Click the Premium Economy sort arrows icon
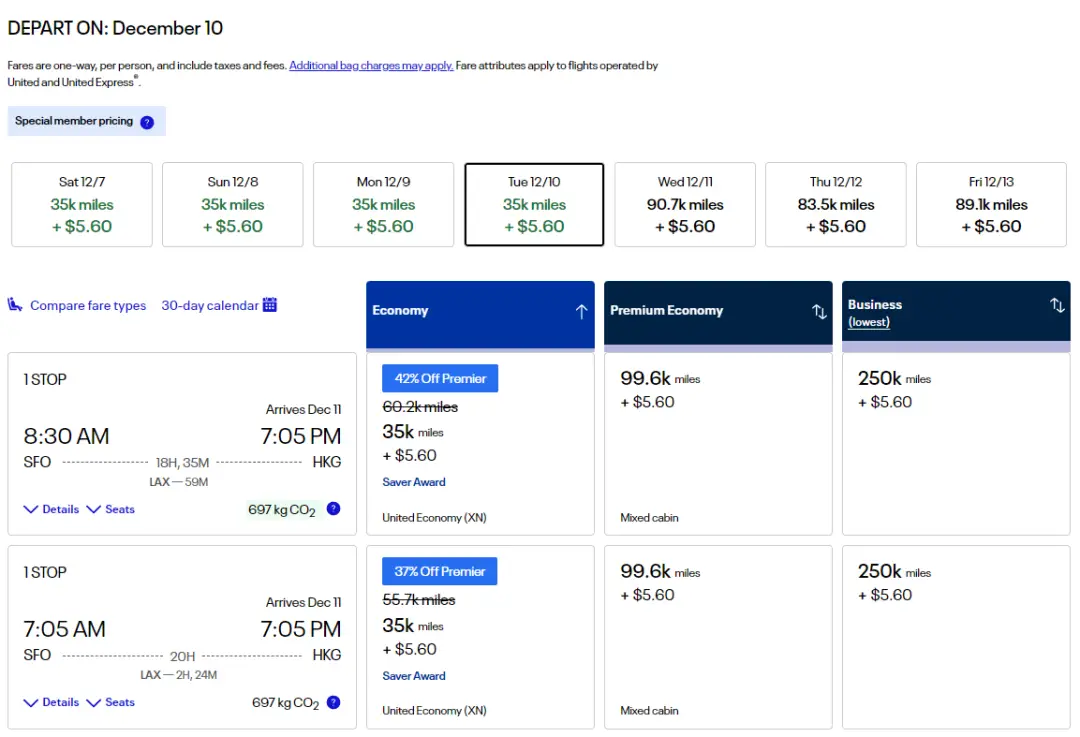The height and width of the screenshot is (737, 1080). (819, 311)
